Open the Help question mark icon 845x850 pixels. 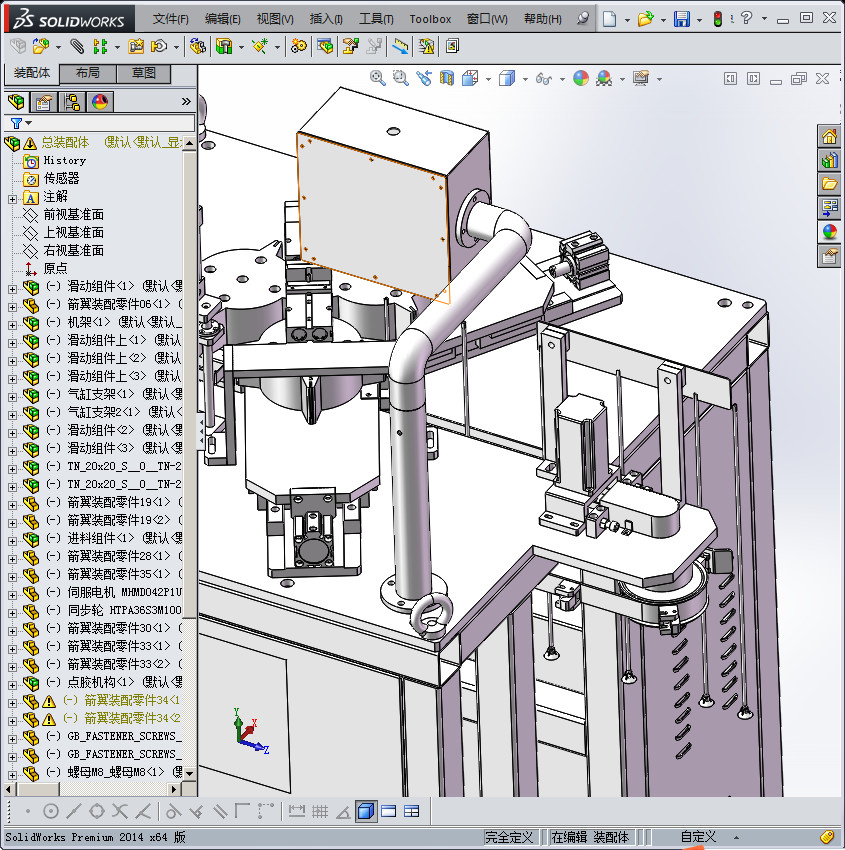tap(747, 19)
